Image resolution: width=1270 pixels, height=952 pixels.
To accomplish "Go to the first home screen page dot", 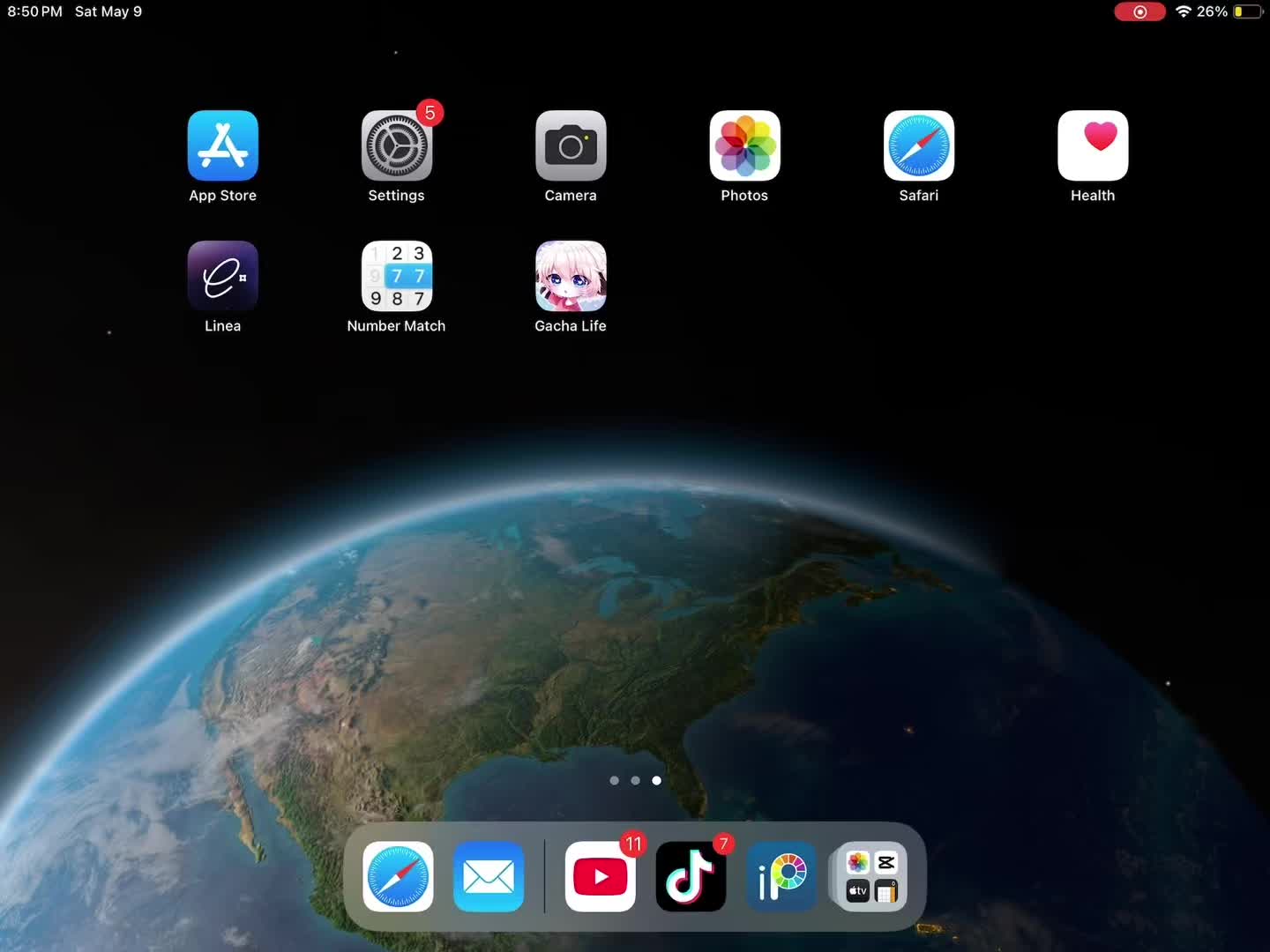I will pos(615,780).
